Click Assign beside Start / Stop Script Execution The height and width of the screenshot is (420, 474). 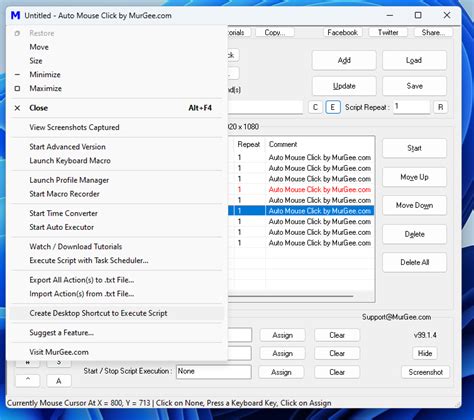coord(281,372)
